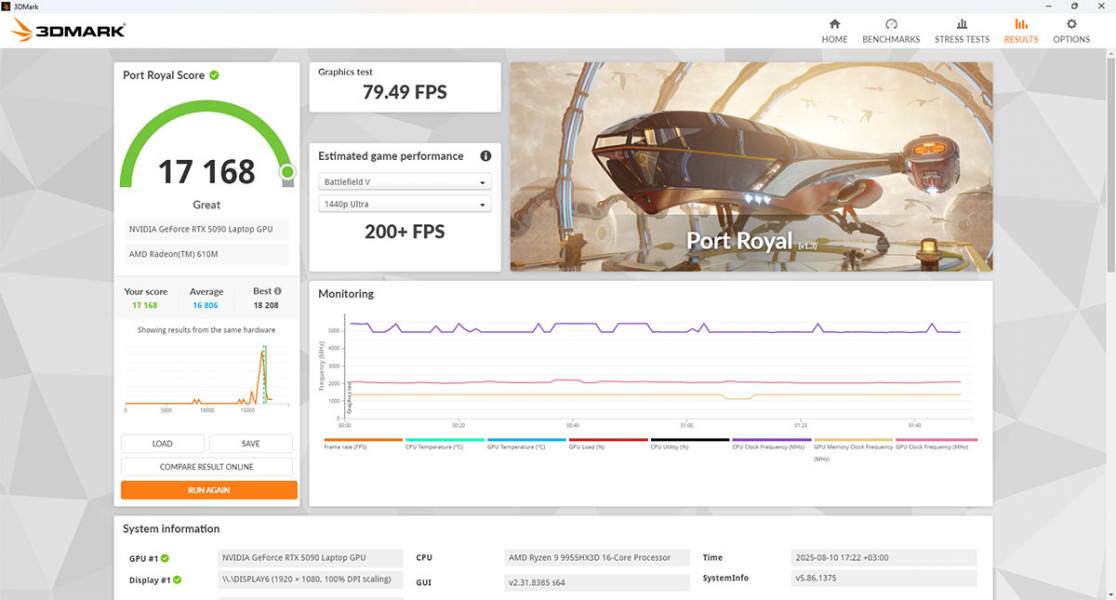The height and width of the screenshot is (600, 1116).
Task: Open the Benchmarks section
Action: (890, 30)
